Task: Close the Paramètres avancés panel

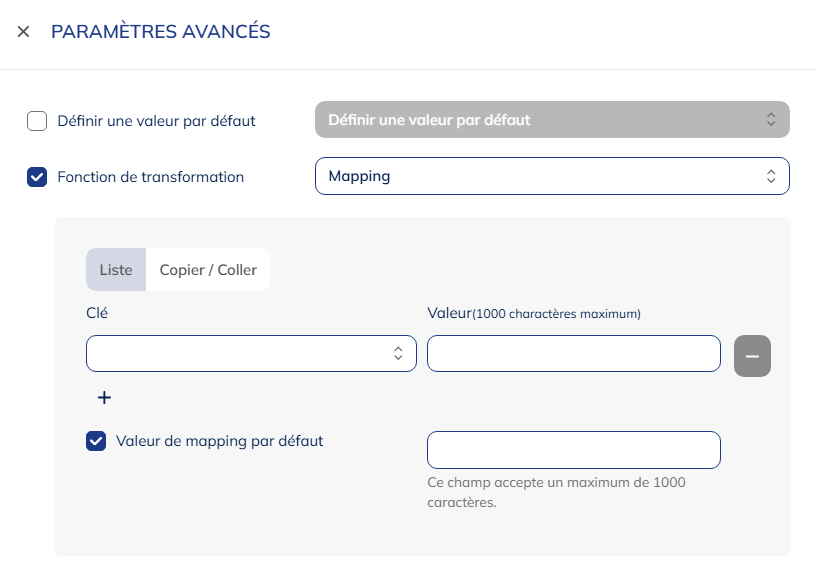Action: pyautogui.click(x=24, y=32)
